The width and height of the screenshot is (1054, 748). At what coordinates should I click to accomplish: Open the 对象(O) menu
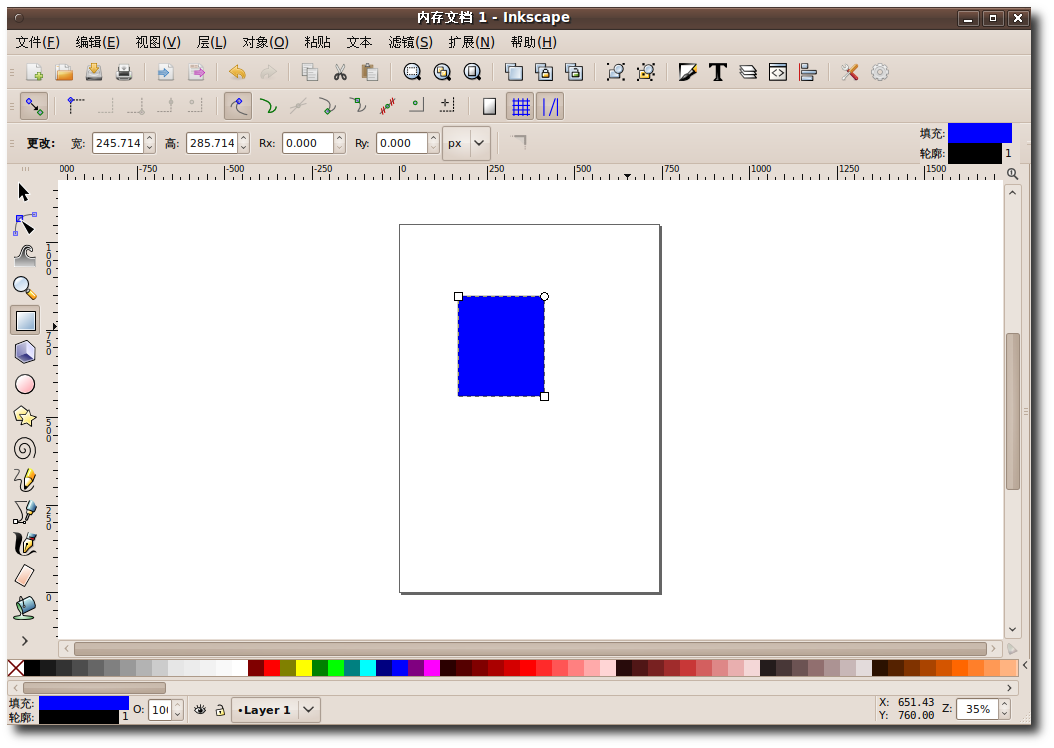click(x=265, y=42)
